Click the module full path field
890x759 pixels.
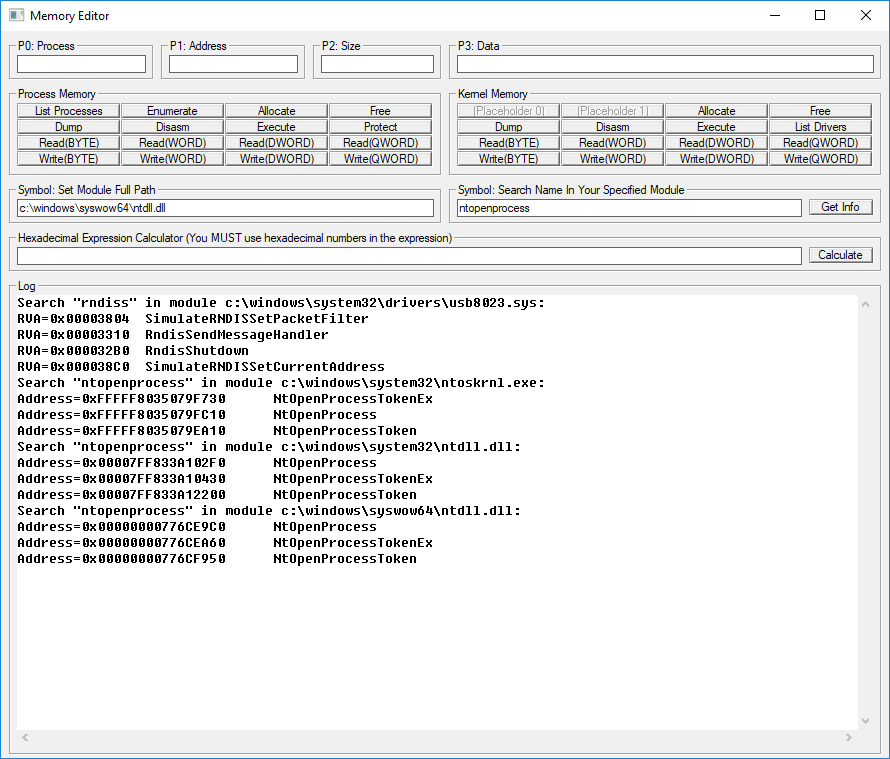[225, 208]
